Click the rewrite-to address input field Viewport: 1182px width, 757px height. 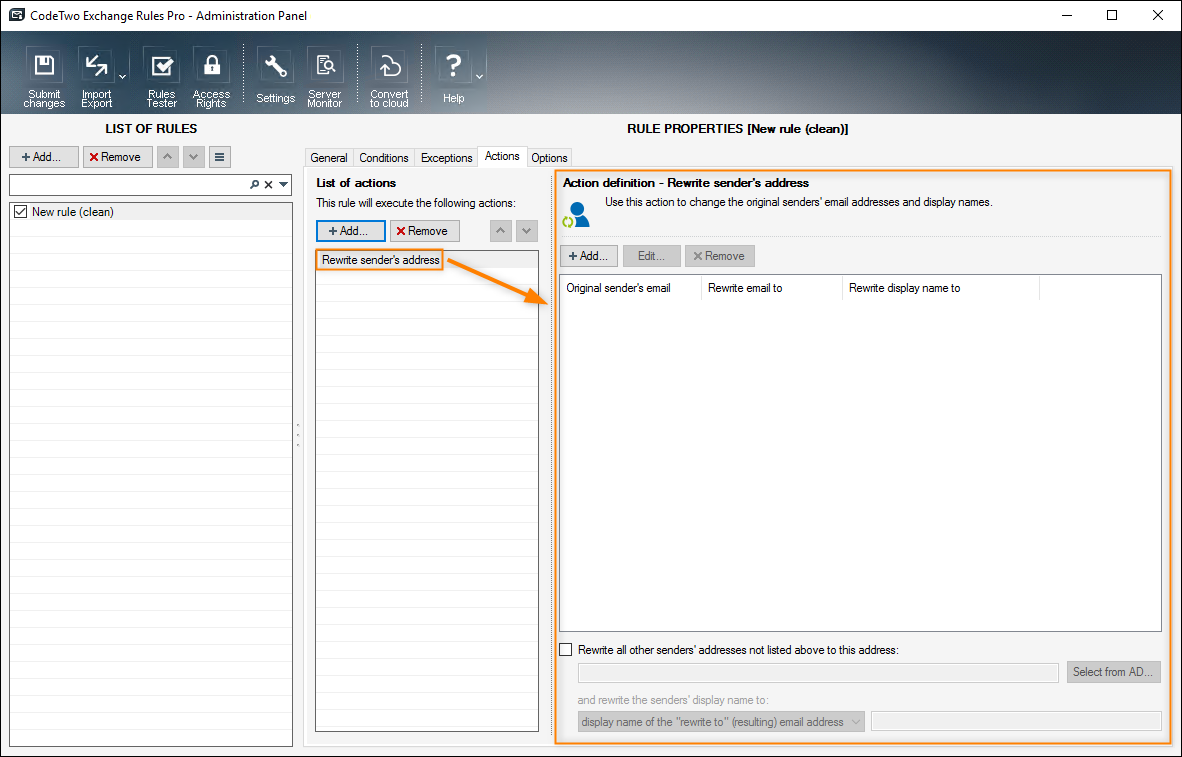[818, 672]
